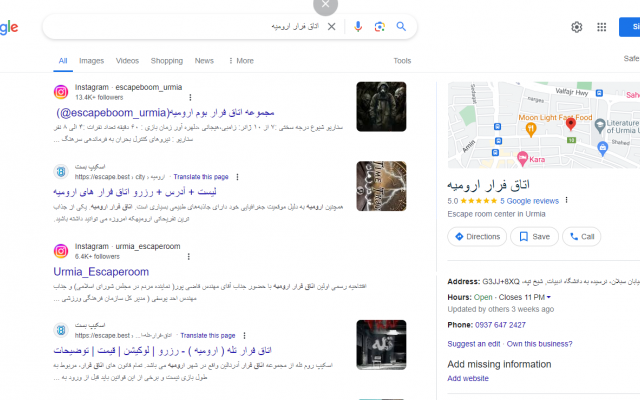
Task: Click the Directions button
Action: pyautogui.click(x=477, y=237)
